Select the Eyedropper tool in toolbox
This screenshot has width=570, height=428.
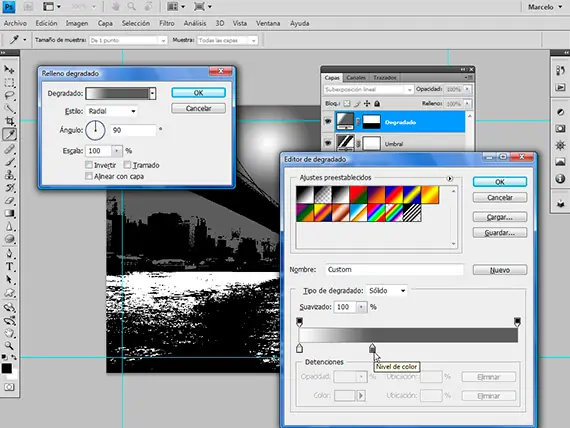coord(9,135)
